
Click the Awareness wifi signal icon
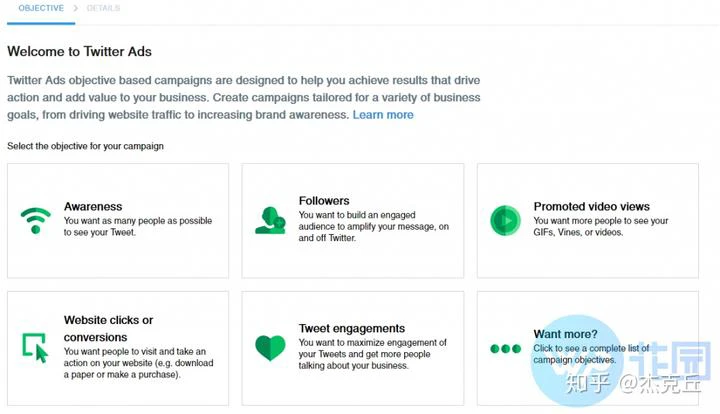(x=35, y=221)
